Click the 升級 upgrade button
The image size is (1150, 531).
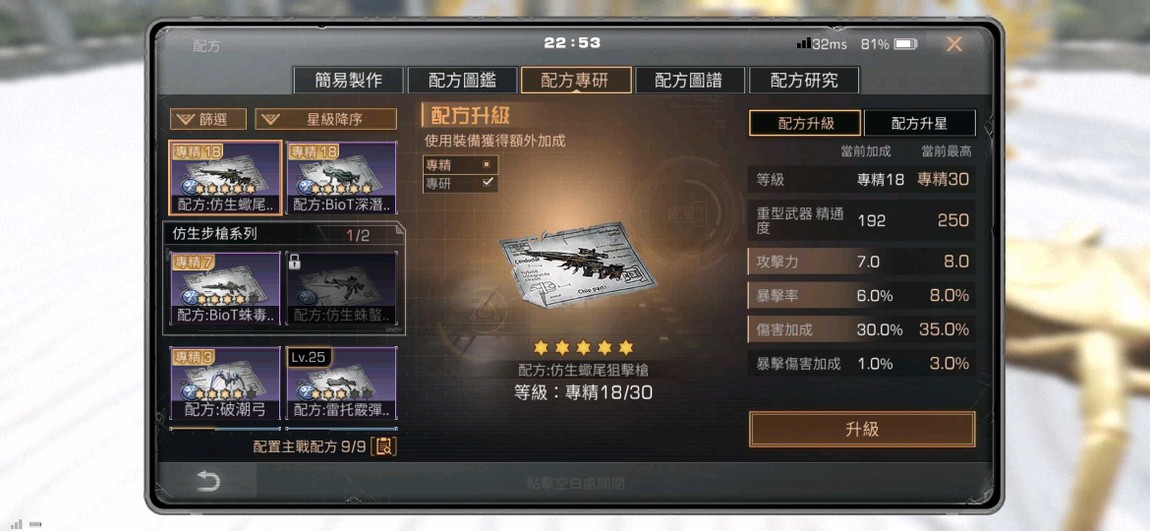(862, 429)
